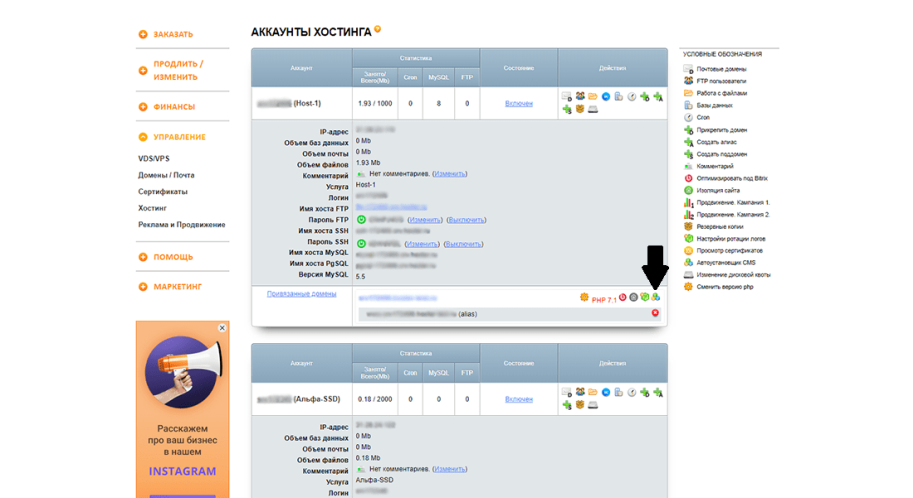Attach a domain to Host-1 account
The width and height of the screenshot is (913, 498).
645,97
